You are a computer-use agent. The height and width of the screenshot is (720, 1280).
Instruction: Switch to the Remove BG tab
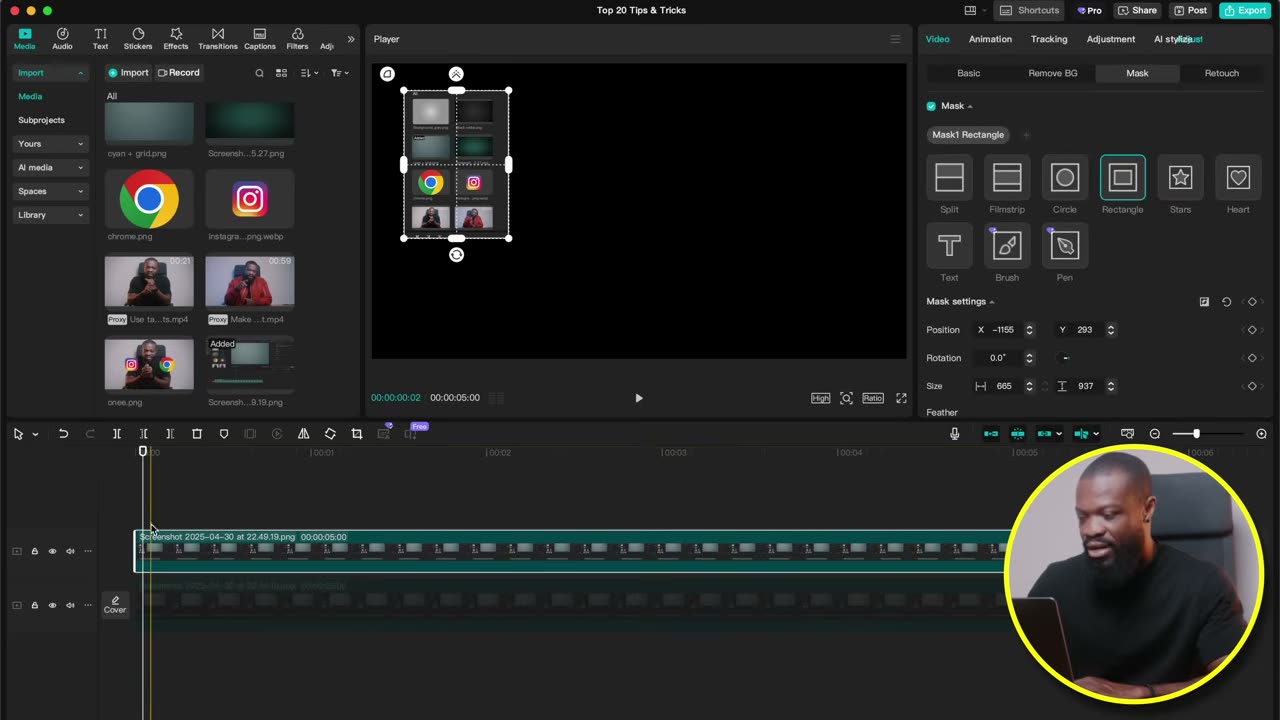[1053, 73]
